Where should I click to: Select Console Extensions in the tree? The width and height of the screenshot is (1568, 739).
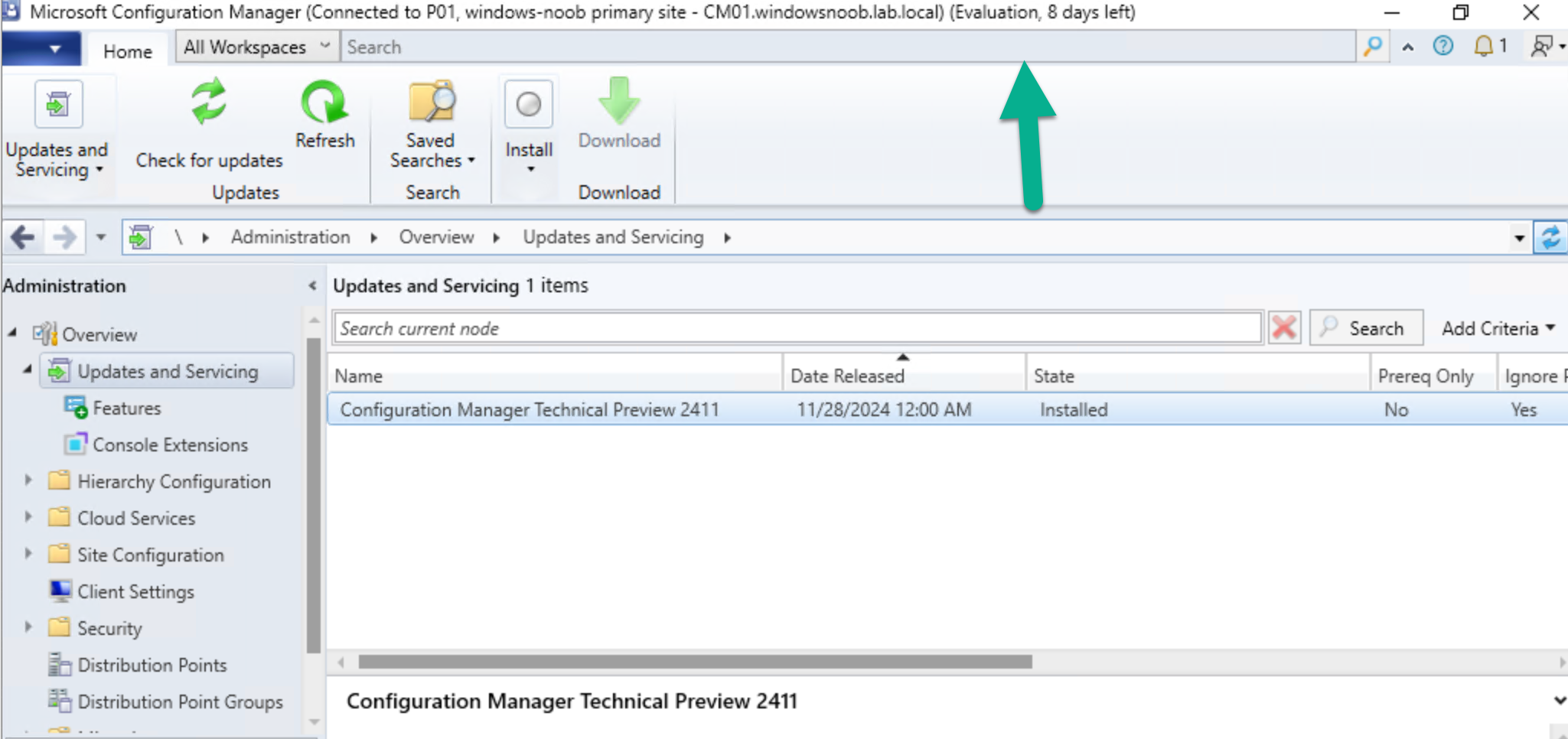point(170,444)
